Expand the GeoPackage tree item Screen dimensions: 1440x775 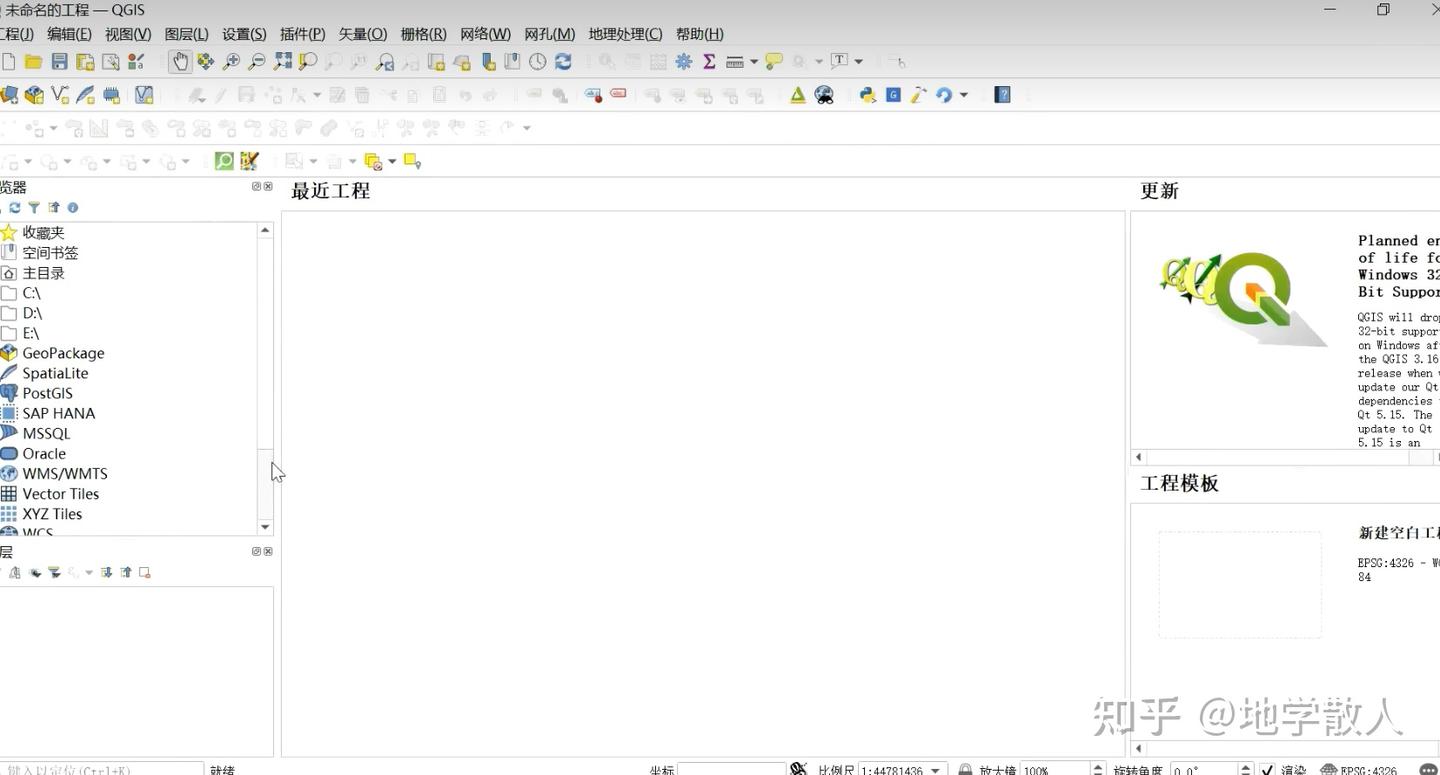click(x=63, y=353)
